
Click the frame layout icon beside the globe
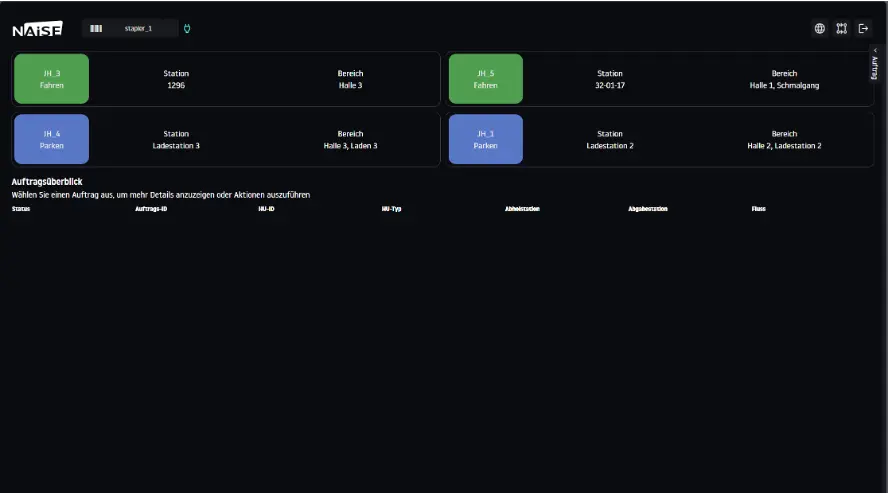click(x=842, y=29)
